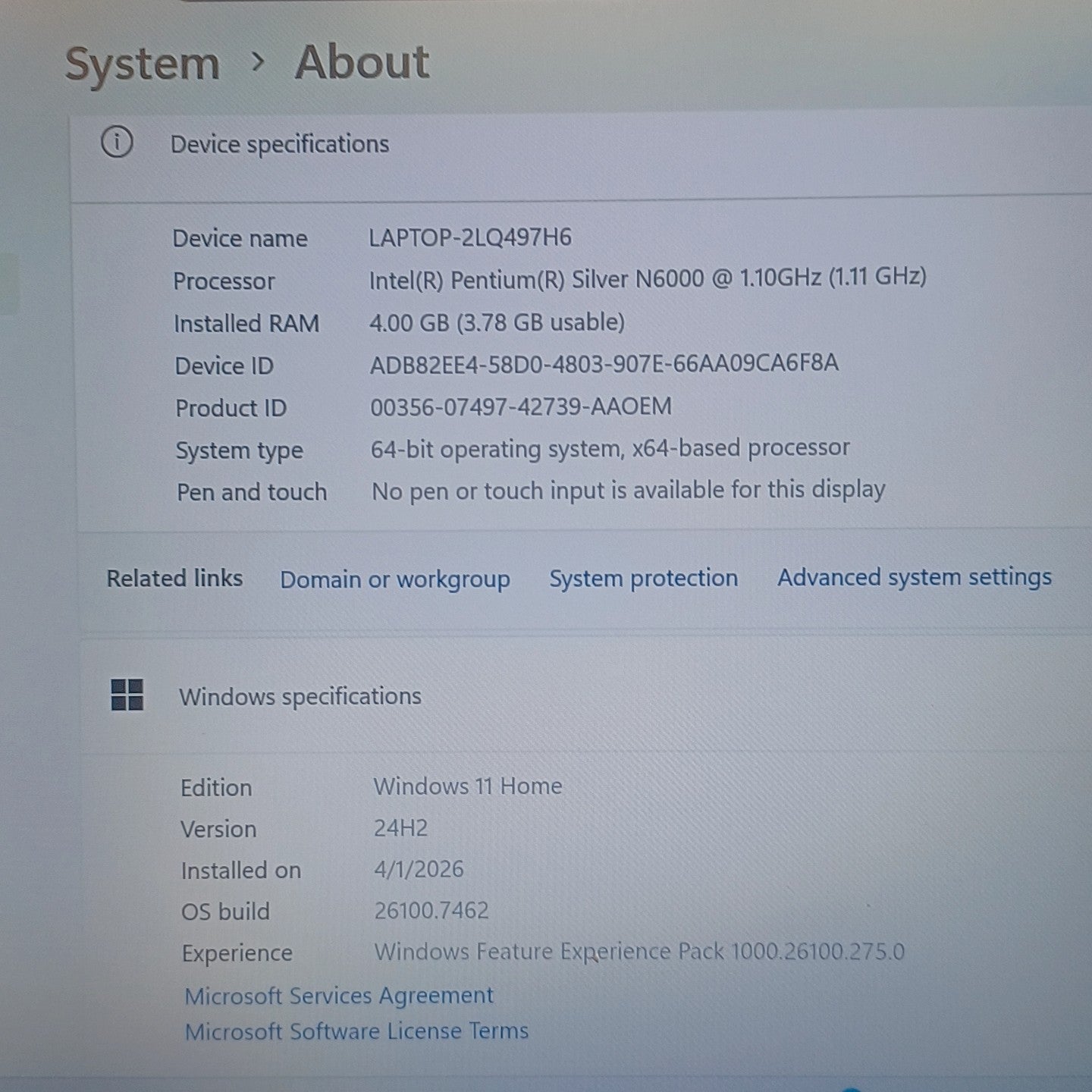
Task: Click the Device ID label
Action: coord(224,366)
